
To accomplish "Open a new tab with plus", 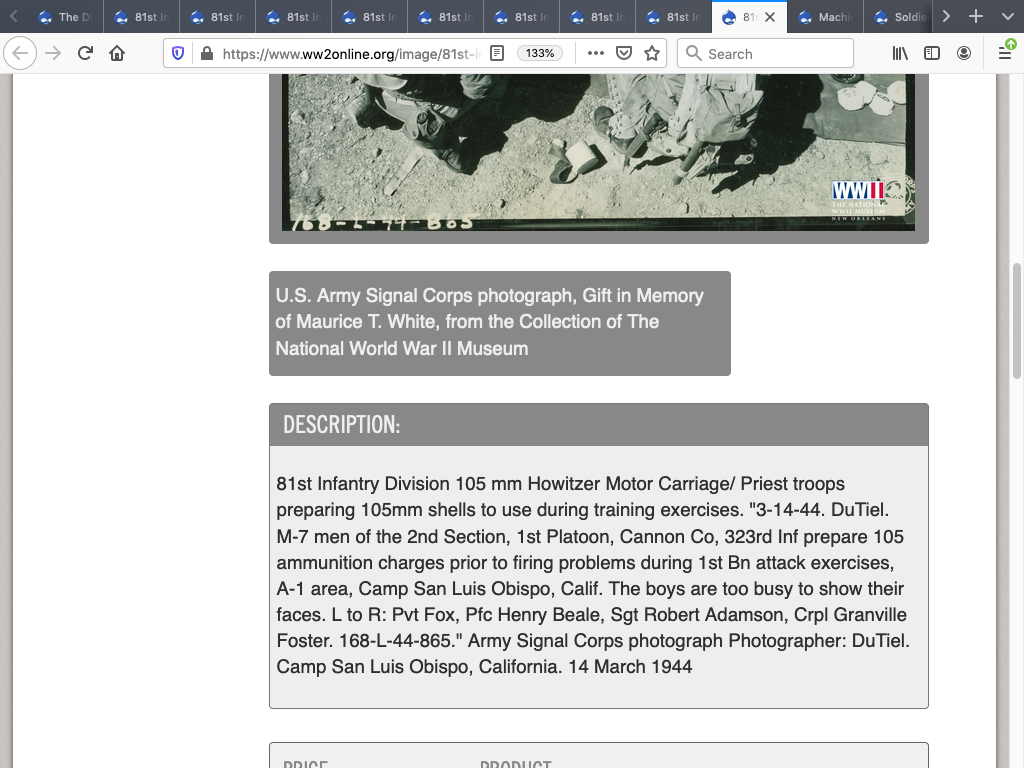I will click(976, 17).
